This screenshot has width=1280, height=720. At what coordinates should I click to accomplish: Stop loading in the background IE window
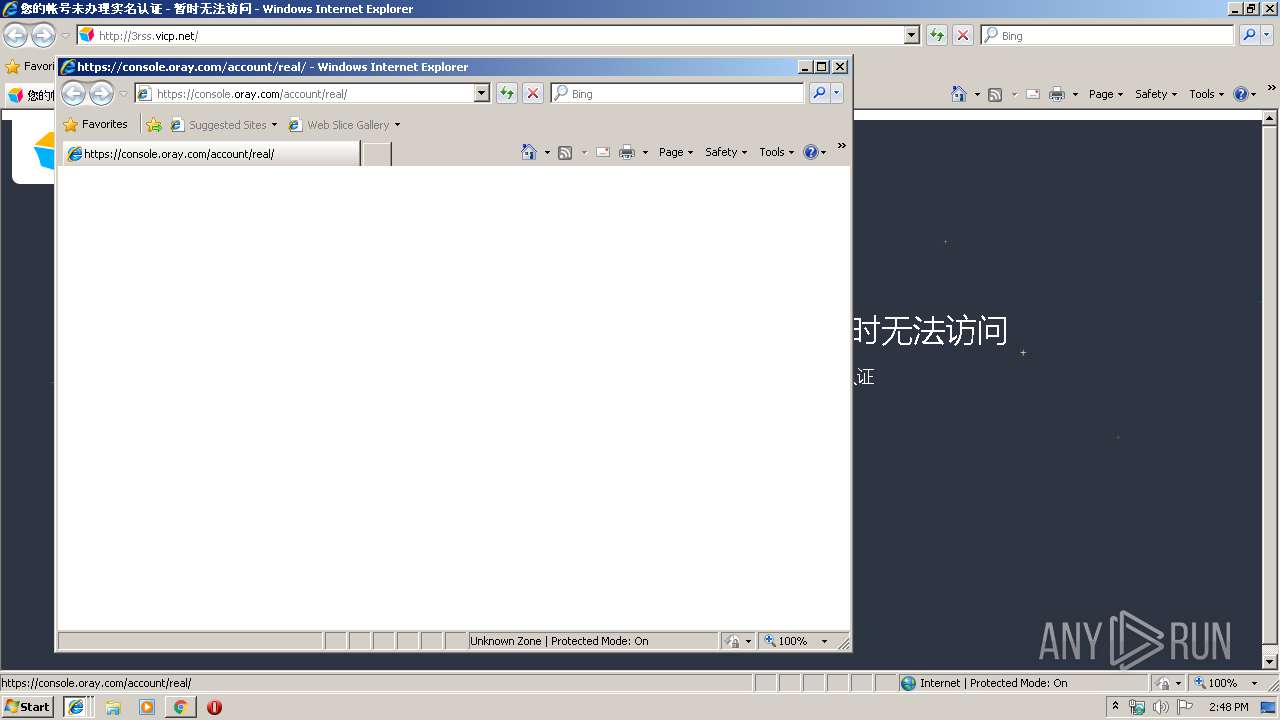coord(963,35)
